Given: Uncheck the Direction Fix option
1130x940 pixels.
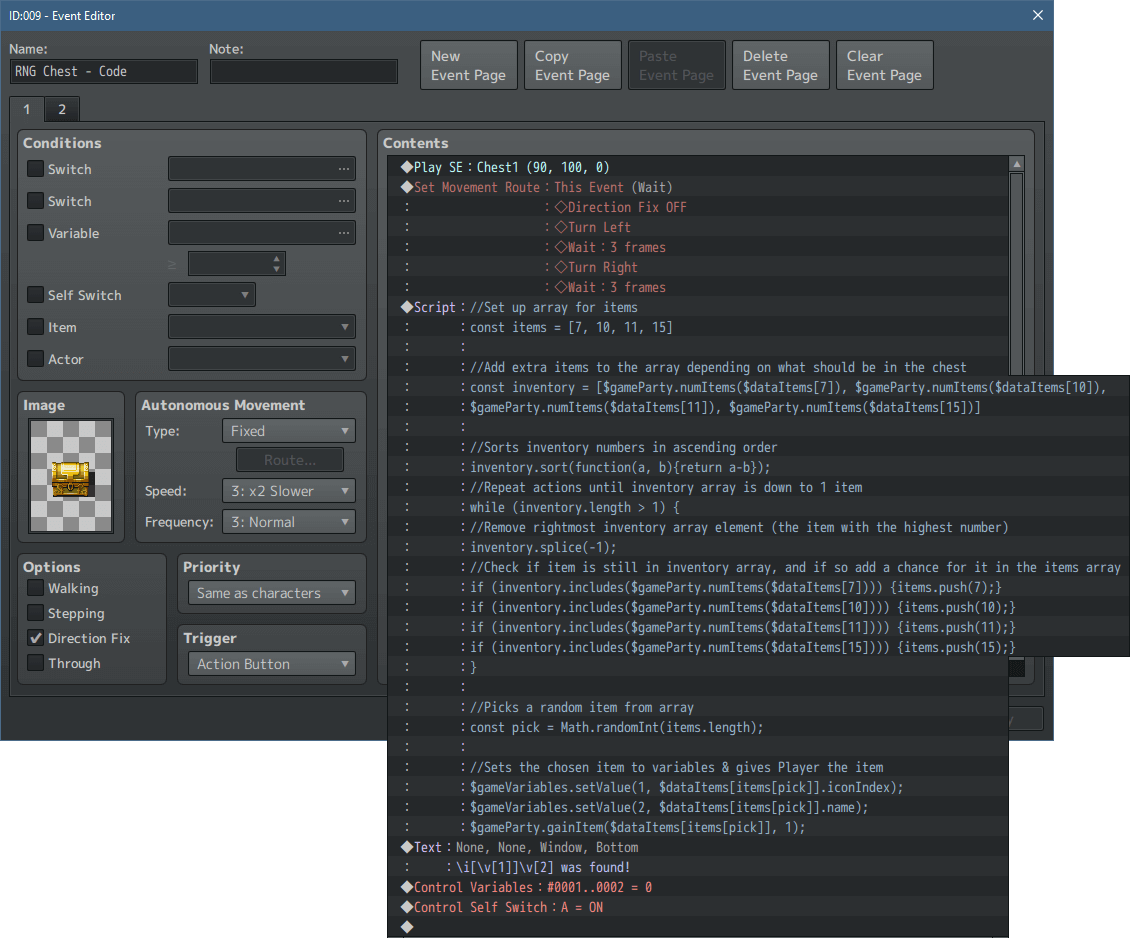Looking at the screenshot, I should click(x=35, y=638).
